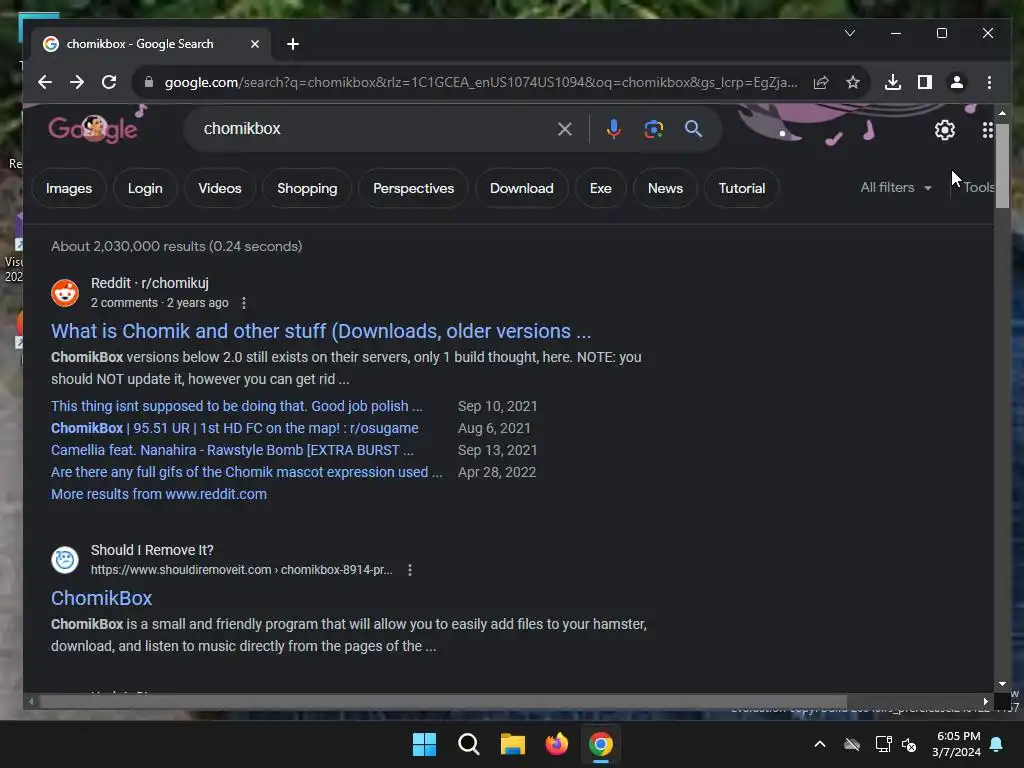Screen dimensions: 1024x768
Task: Go back to the previous page
Action: point(45,82)
